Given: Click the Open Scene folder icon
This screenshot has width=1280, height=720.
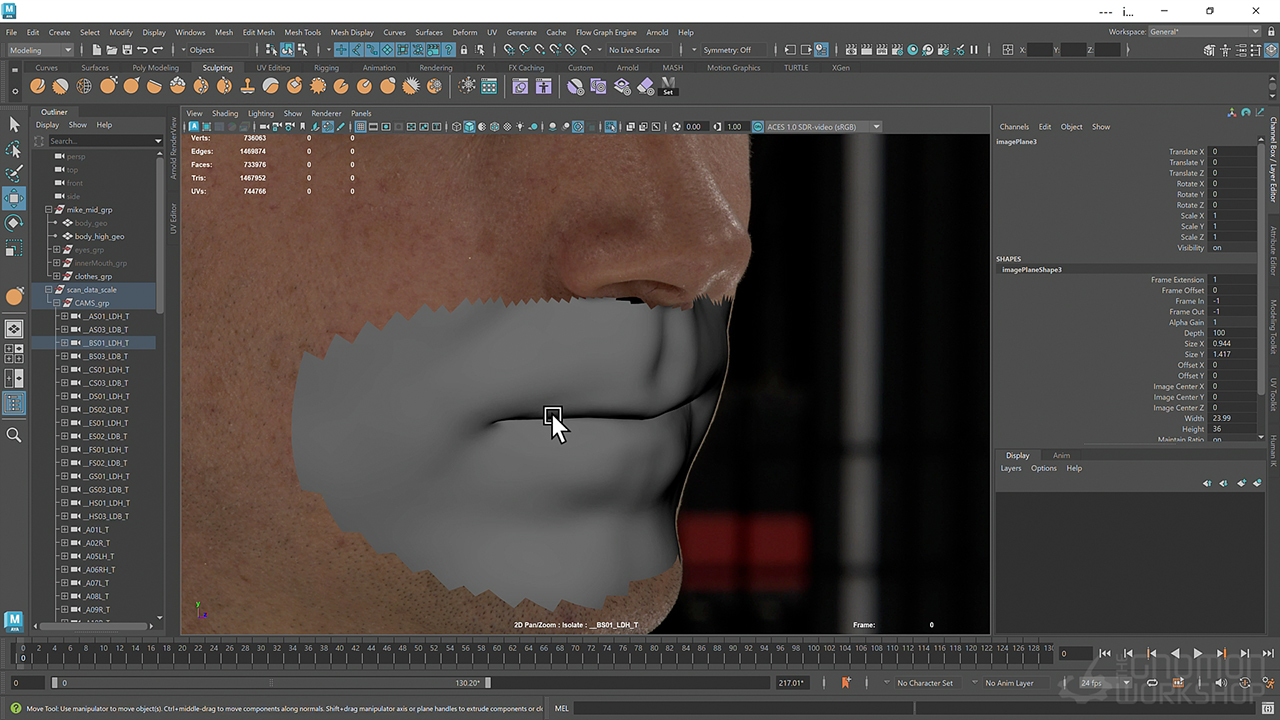Looking at the screenshot, I should tap(111, 50).
